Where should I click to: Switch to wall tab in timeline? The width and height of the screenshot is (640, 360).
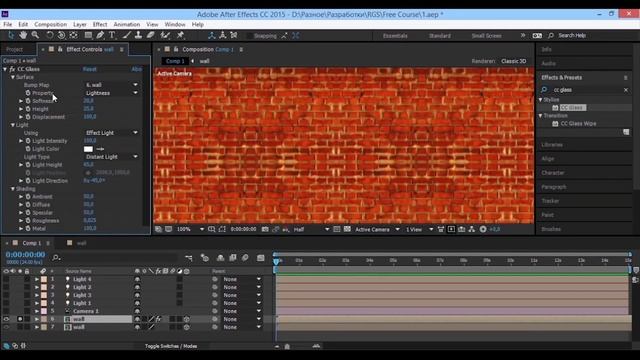[81, 243]
